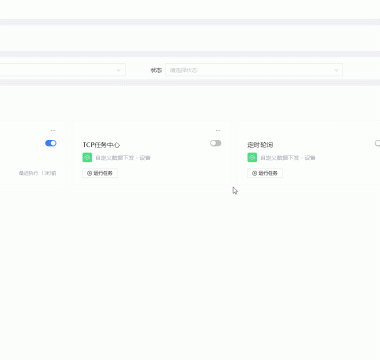Run the 执行任务 button on TCP任务中心
The width and height of the screenshot is (380, 360).
(x=100, y=173)
